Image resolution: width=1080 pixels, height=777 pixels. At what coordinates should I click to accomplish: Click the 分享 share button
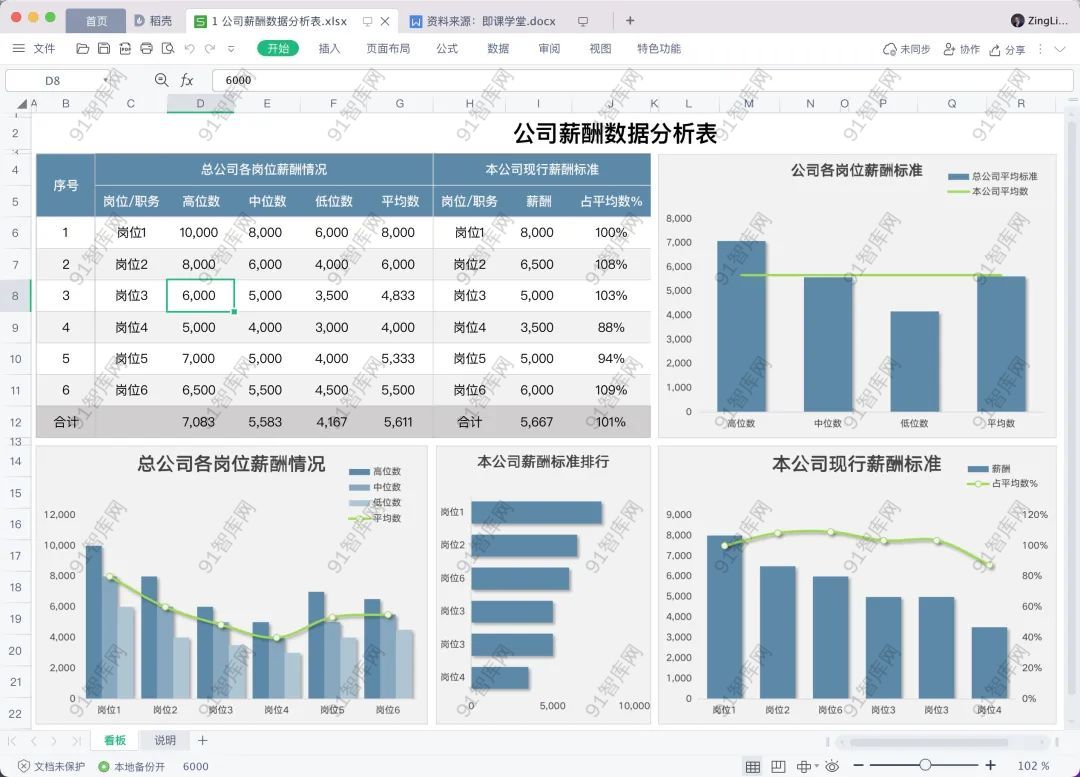click(1007, 49)
